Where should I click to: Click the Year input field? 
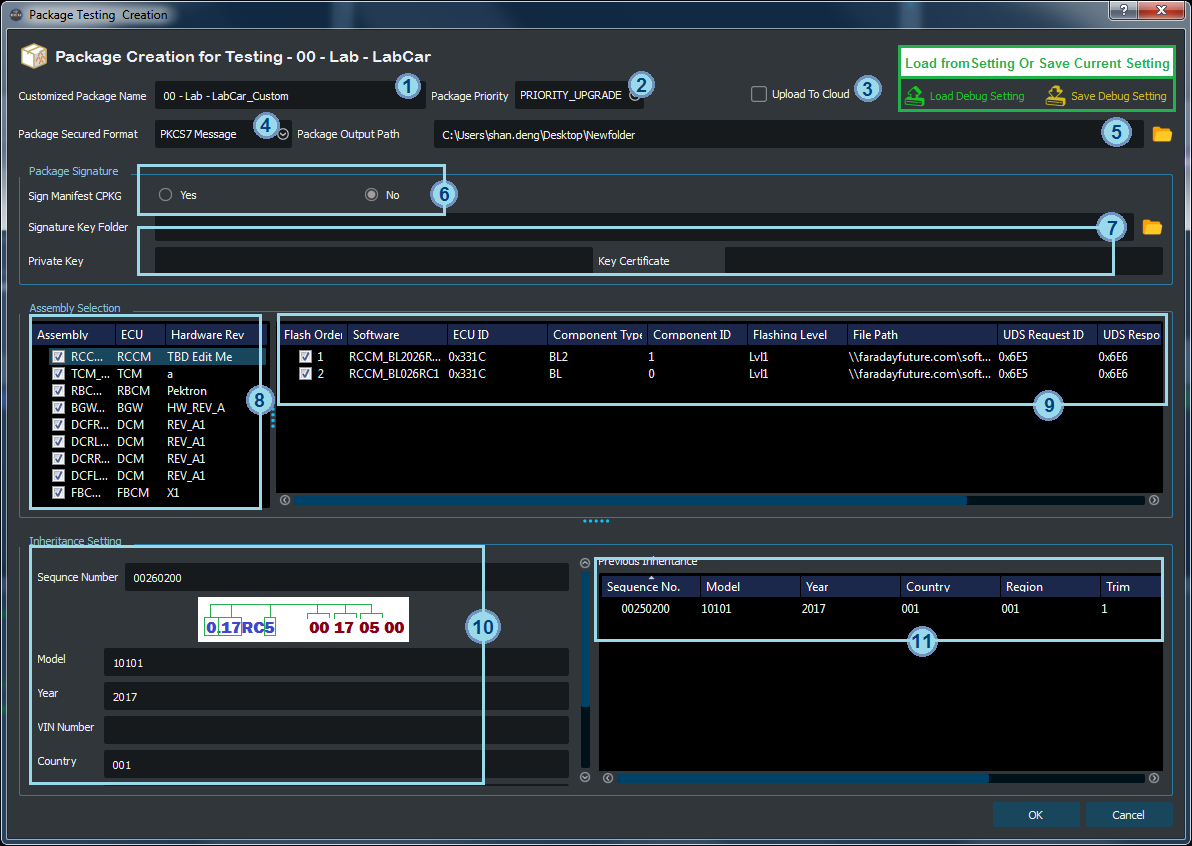pos(336,697)
